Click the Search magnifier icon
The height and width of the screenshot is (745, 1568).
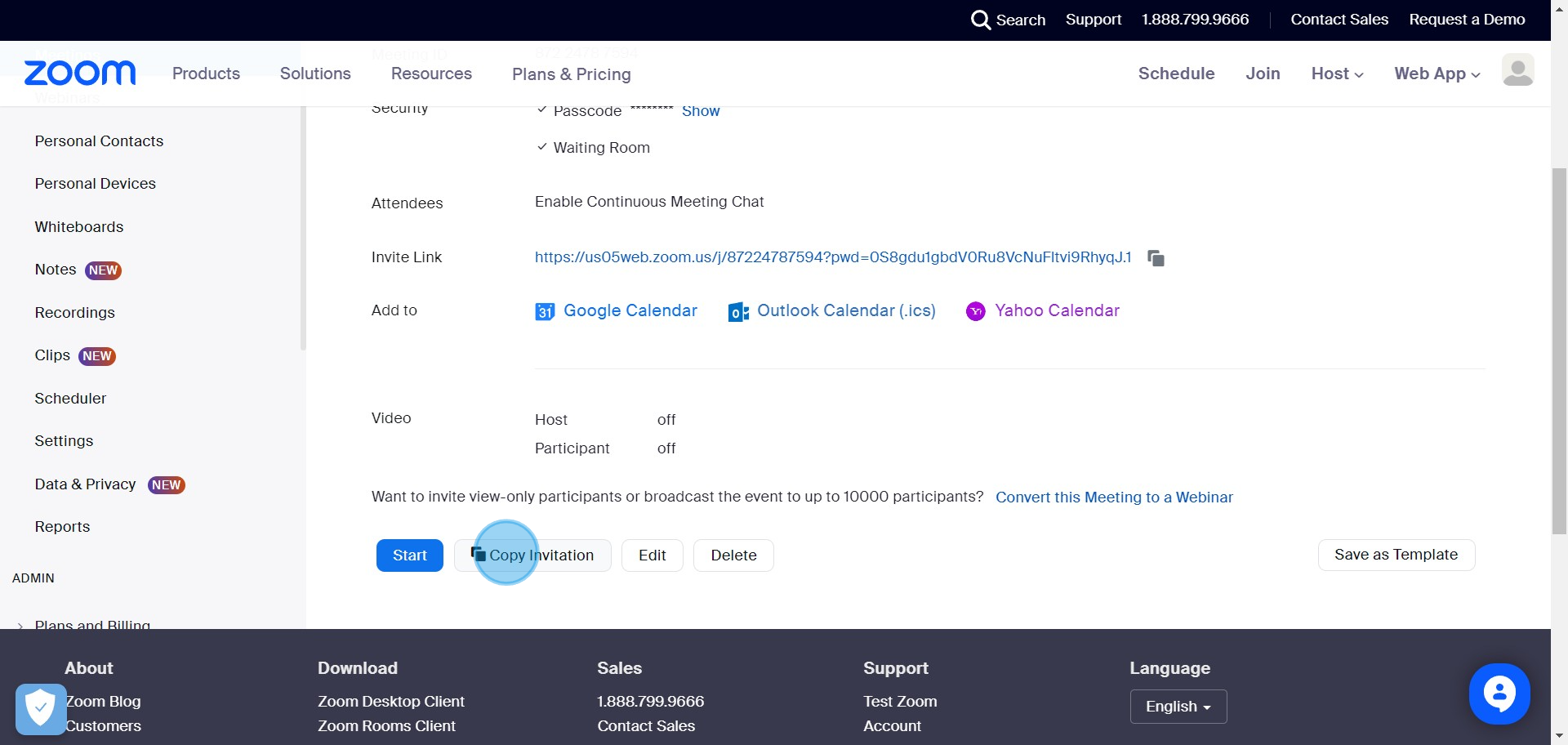coord(980,20)
